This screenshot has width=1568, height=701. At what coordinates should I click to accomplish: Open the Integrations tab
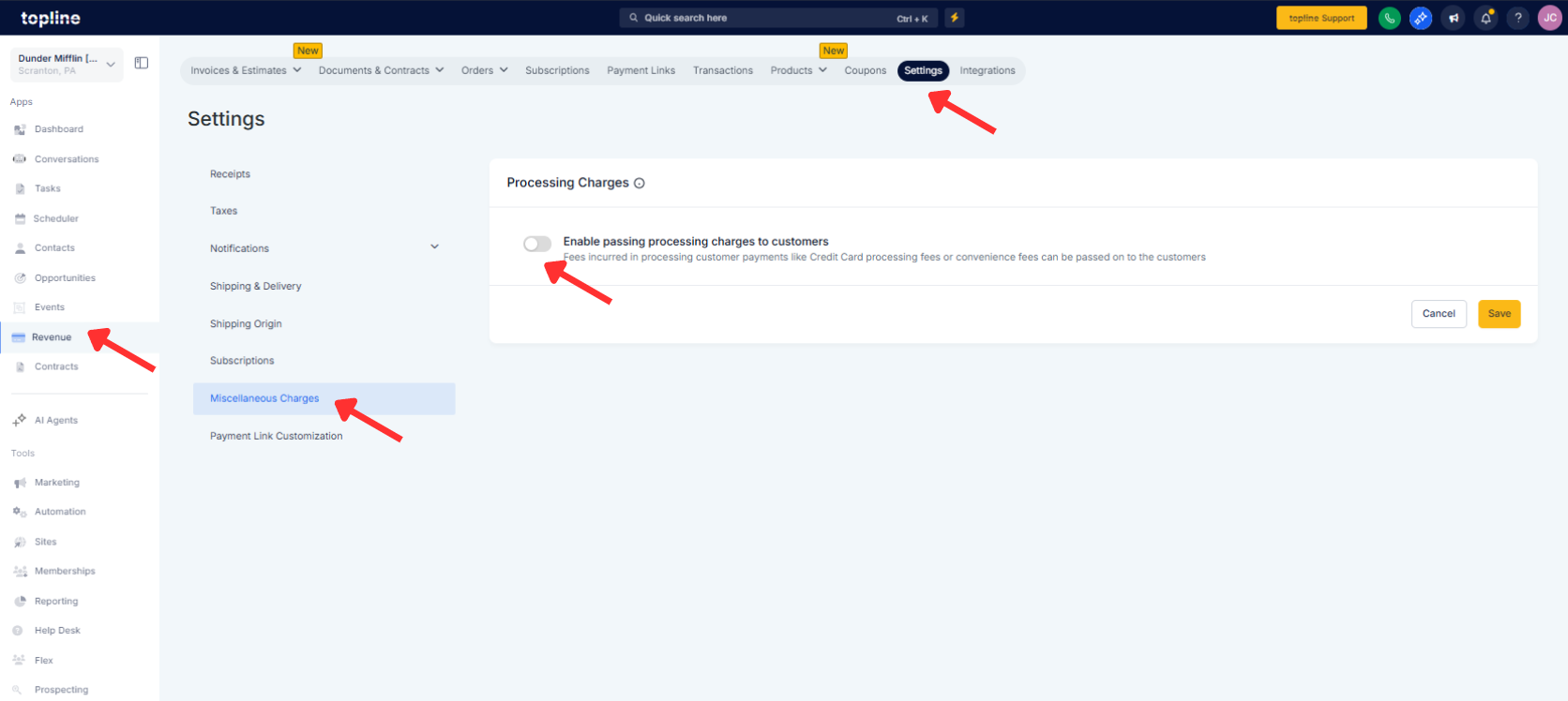988,70
